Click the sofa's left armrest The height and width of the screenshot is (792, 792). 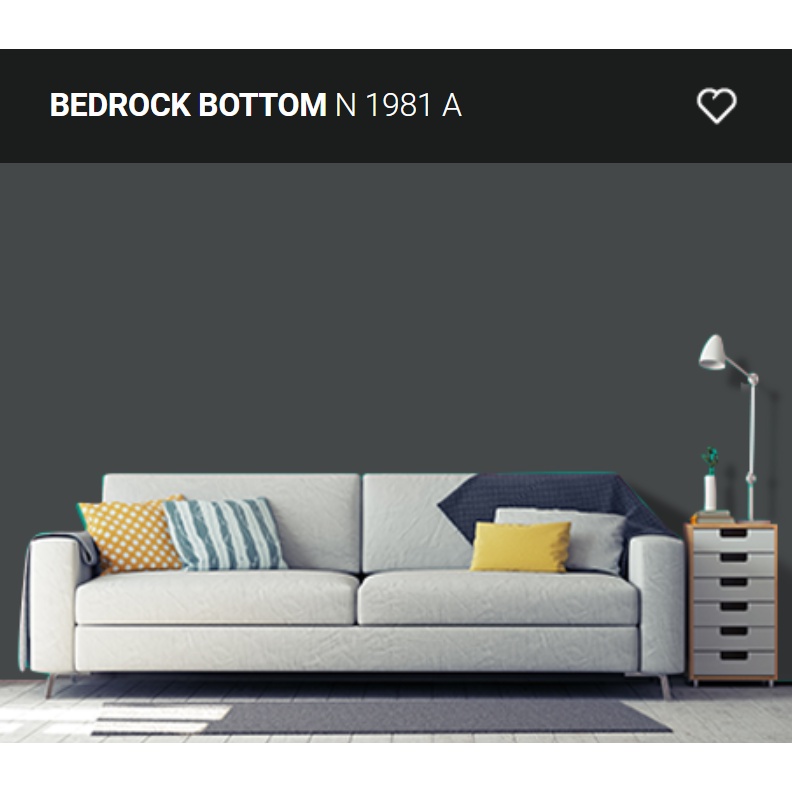53,604
